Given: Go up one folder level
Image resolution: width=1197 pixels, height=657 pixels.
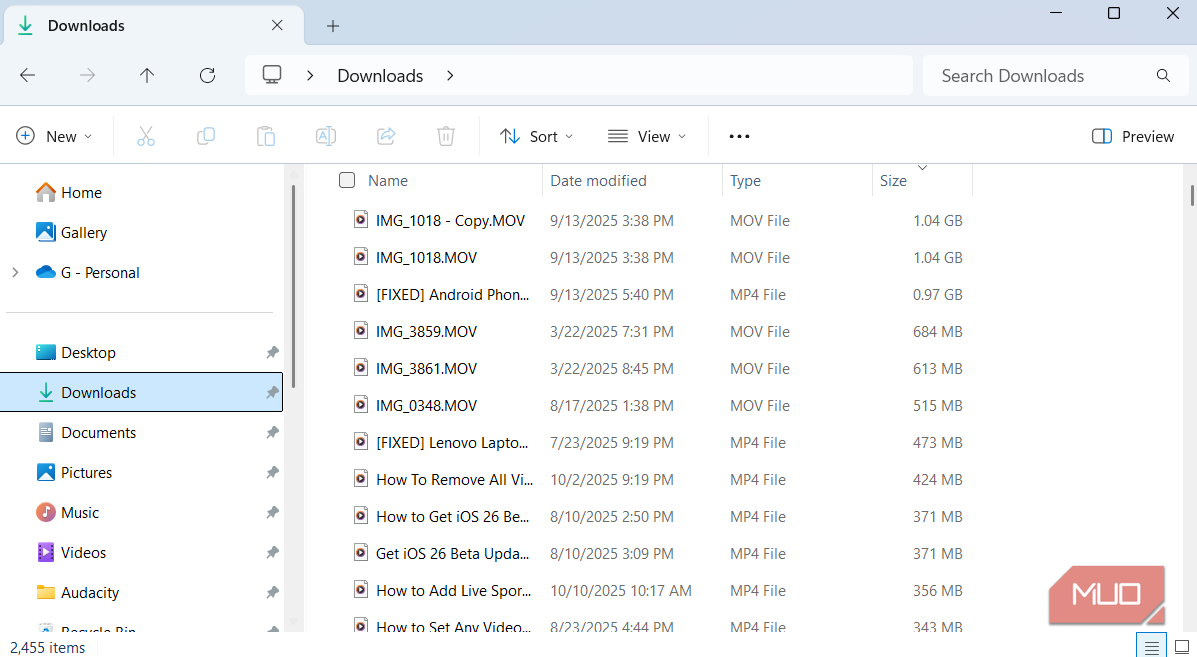Looking at the screenshot, I should pos(147,75).
